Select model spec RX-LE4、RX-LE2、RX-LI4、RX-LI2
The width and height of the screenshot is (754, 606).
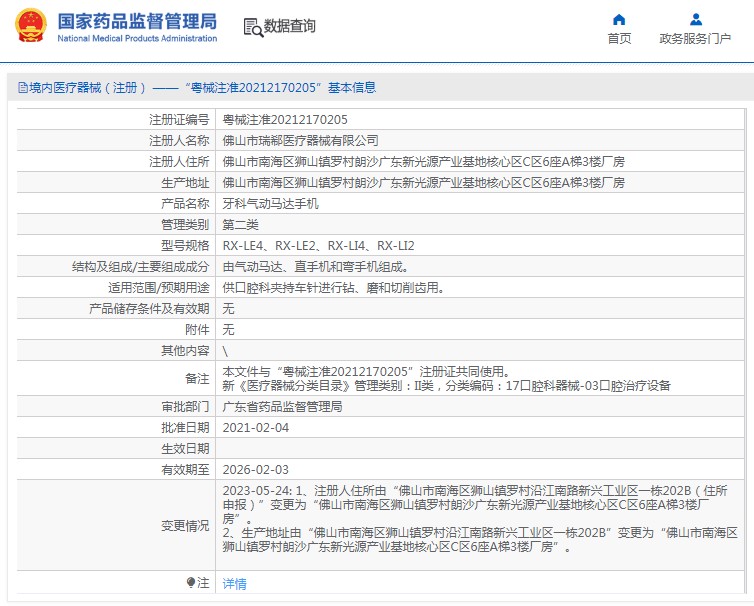click(318, 246)
